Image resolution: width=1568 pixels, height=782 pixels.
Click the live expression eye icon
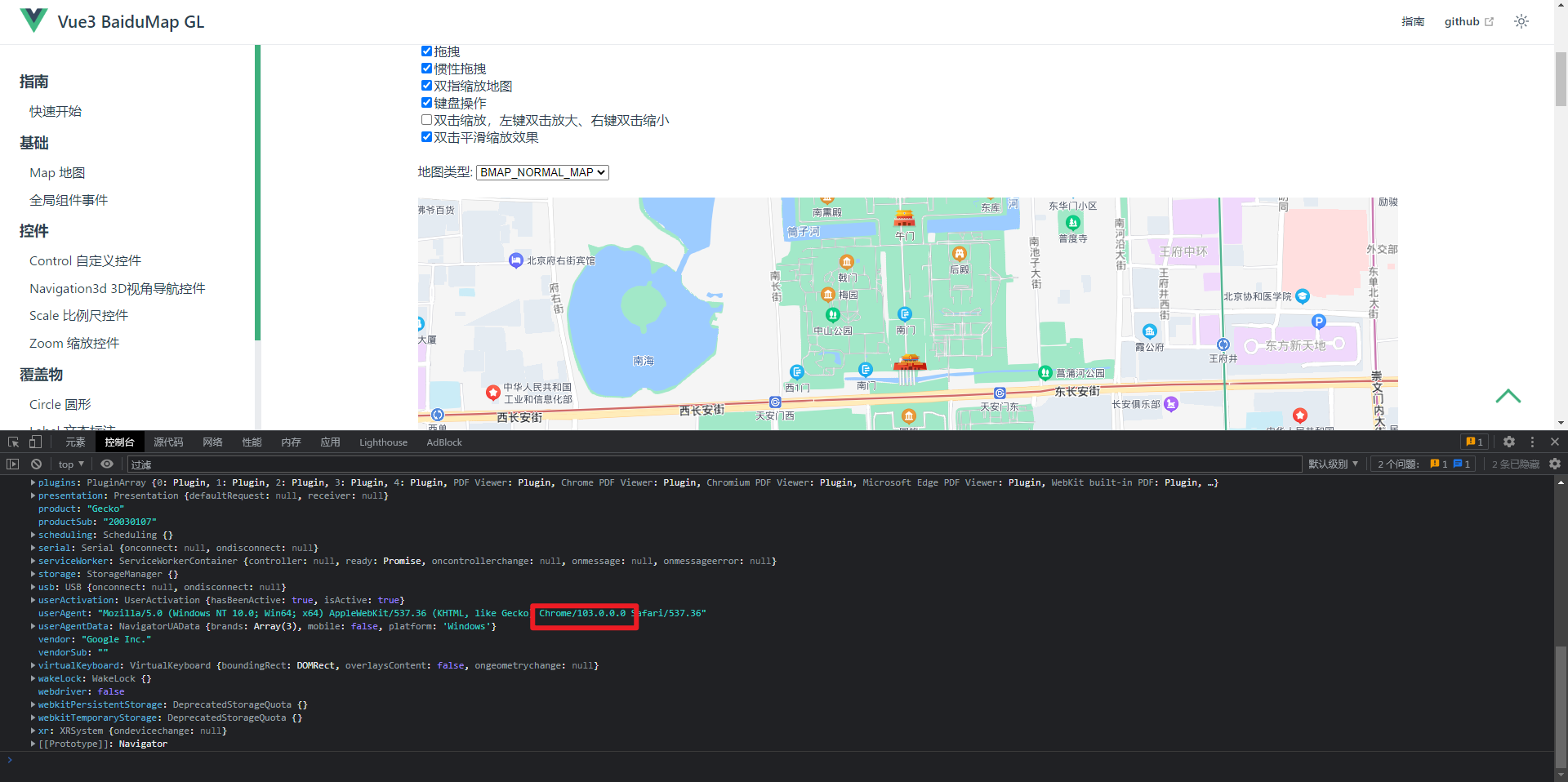click(107, 464)
